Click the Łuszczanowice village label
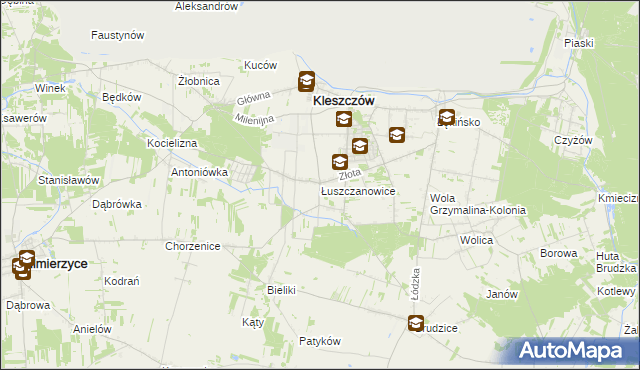The image size is (640, 370). 358,191
